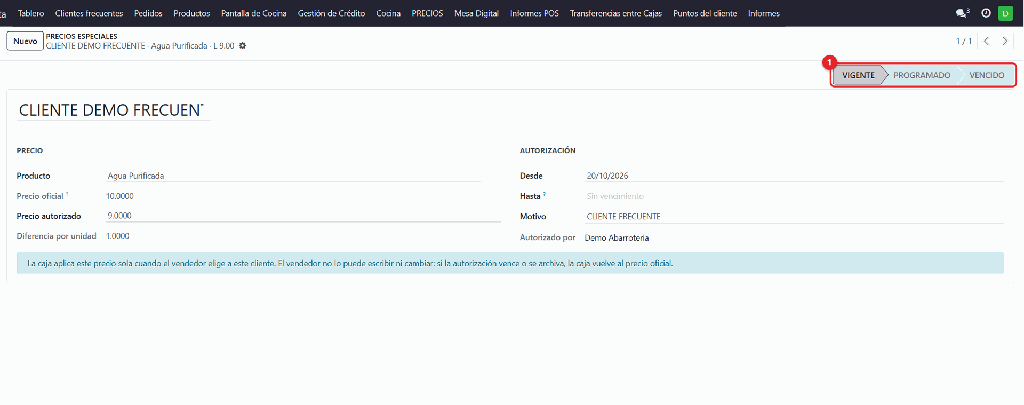The width and height of the screenshot is (1024, 405).
Task: Click the gear actions icon beside record title
Action: click(242, 46)
